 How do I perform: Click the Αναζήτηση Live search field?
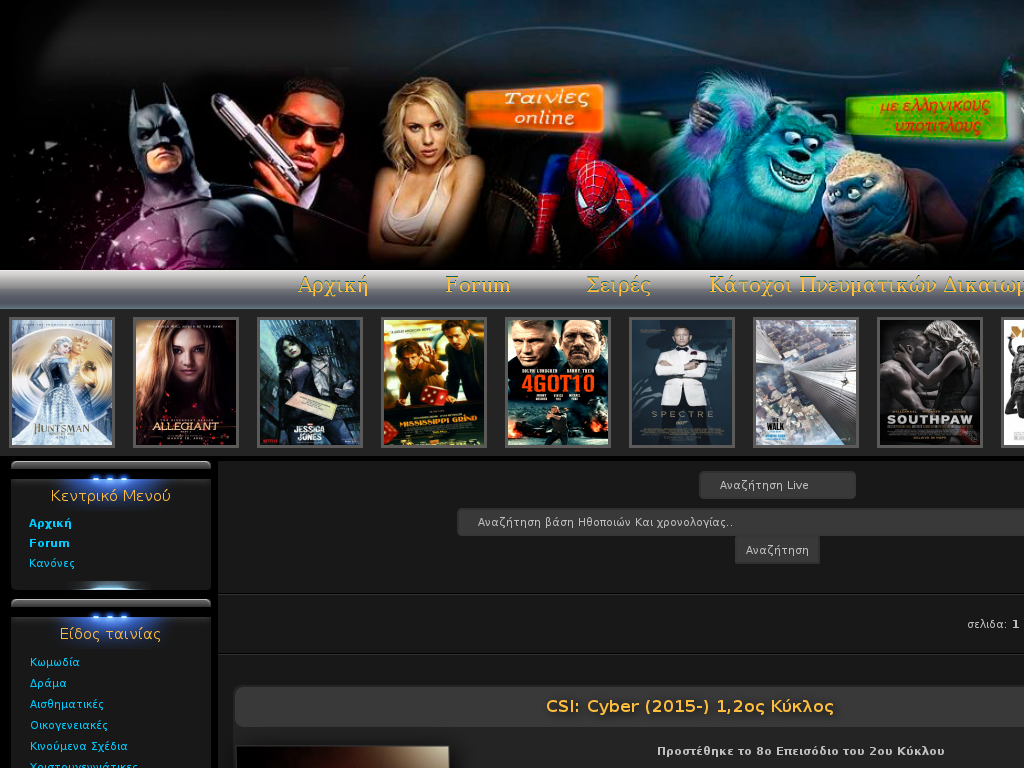pos(777,485)
